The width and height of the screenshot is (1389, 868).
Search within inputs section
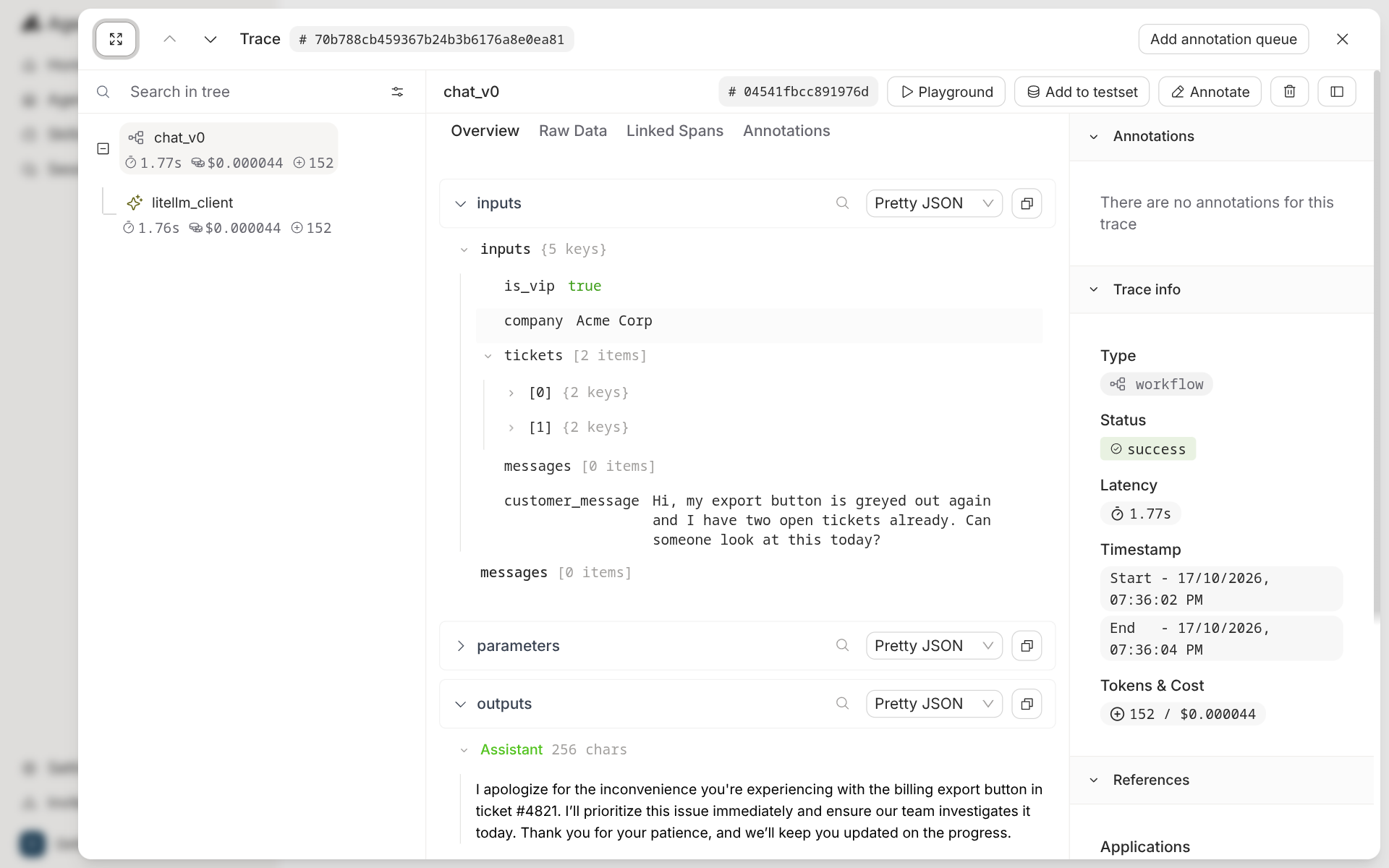point(842,203)
